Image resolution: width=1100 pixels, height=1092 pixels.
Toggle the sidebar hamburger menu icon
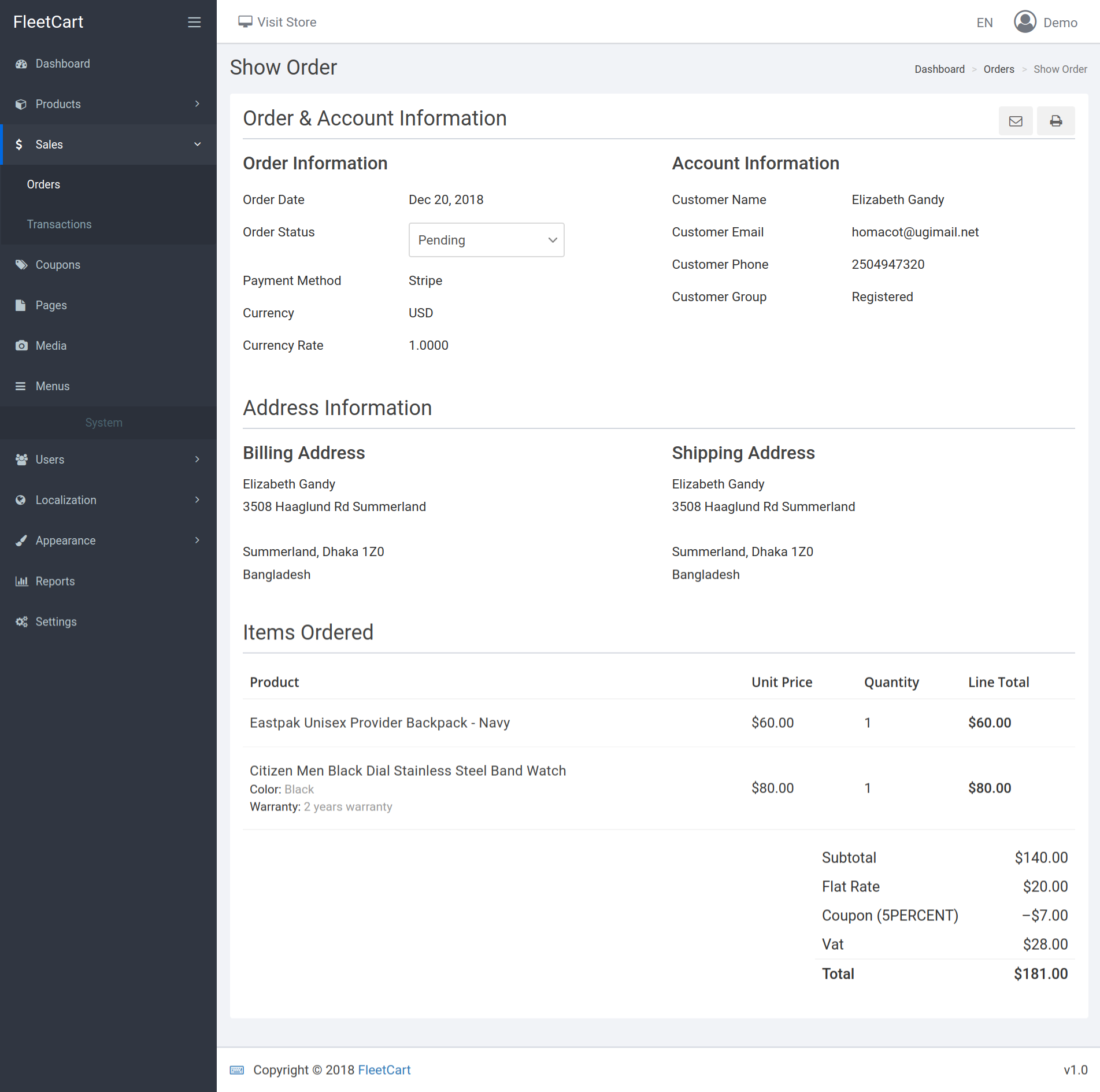pyautogui.click(x=194, y=22)
